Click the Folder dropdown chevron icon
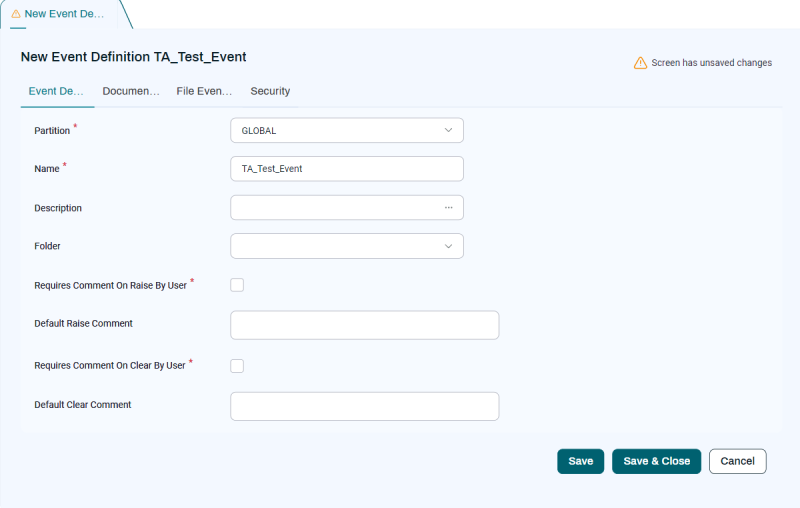800x508 pixels. pyautogui.click(x=448, y=246)
